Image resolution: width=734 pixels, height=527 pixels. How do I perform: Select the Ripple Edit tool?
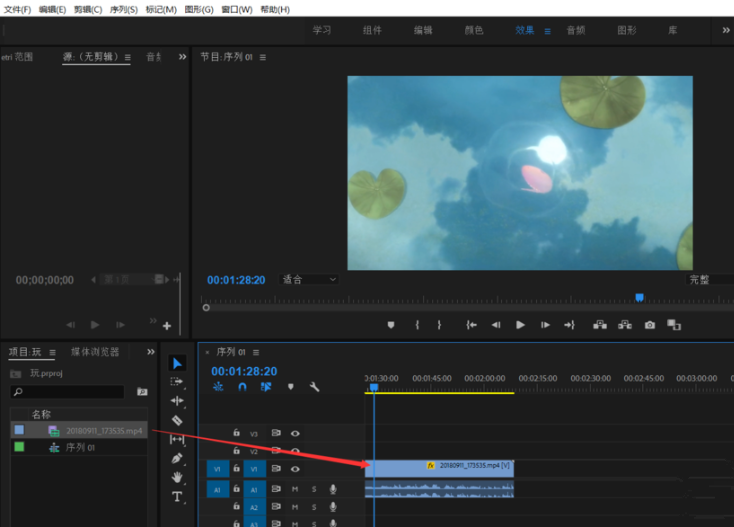(x=177, y=401)
